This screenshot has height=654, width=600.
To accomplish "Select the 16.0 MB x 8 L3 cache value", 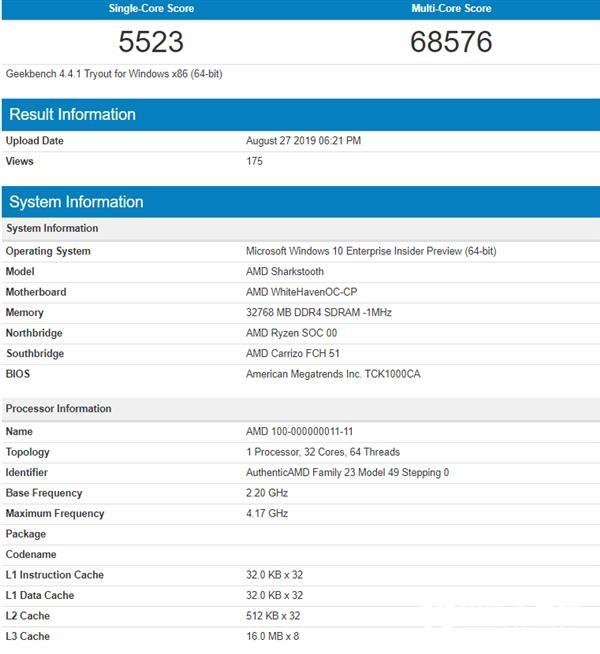I will [x=272, y=636].
